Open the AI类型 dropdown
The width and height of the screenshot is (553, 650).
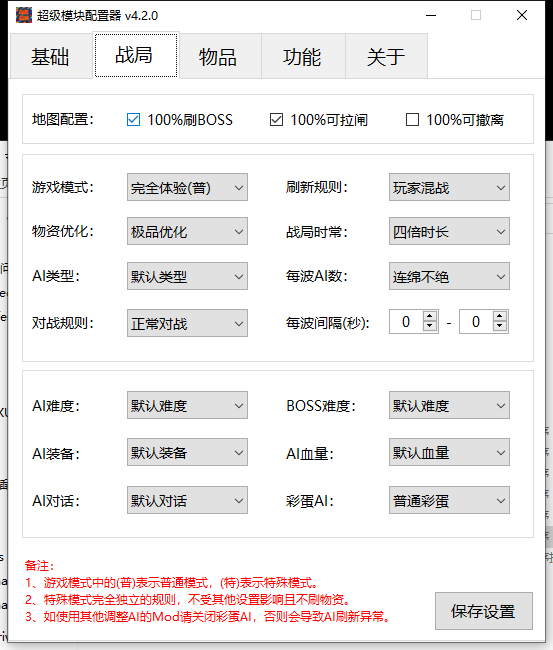coord(187,276)
